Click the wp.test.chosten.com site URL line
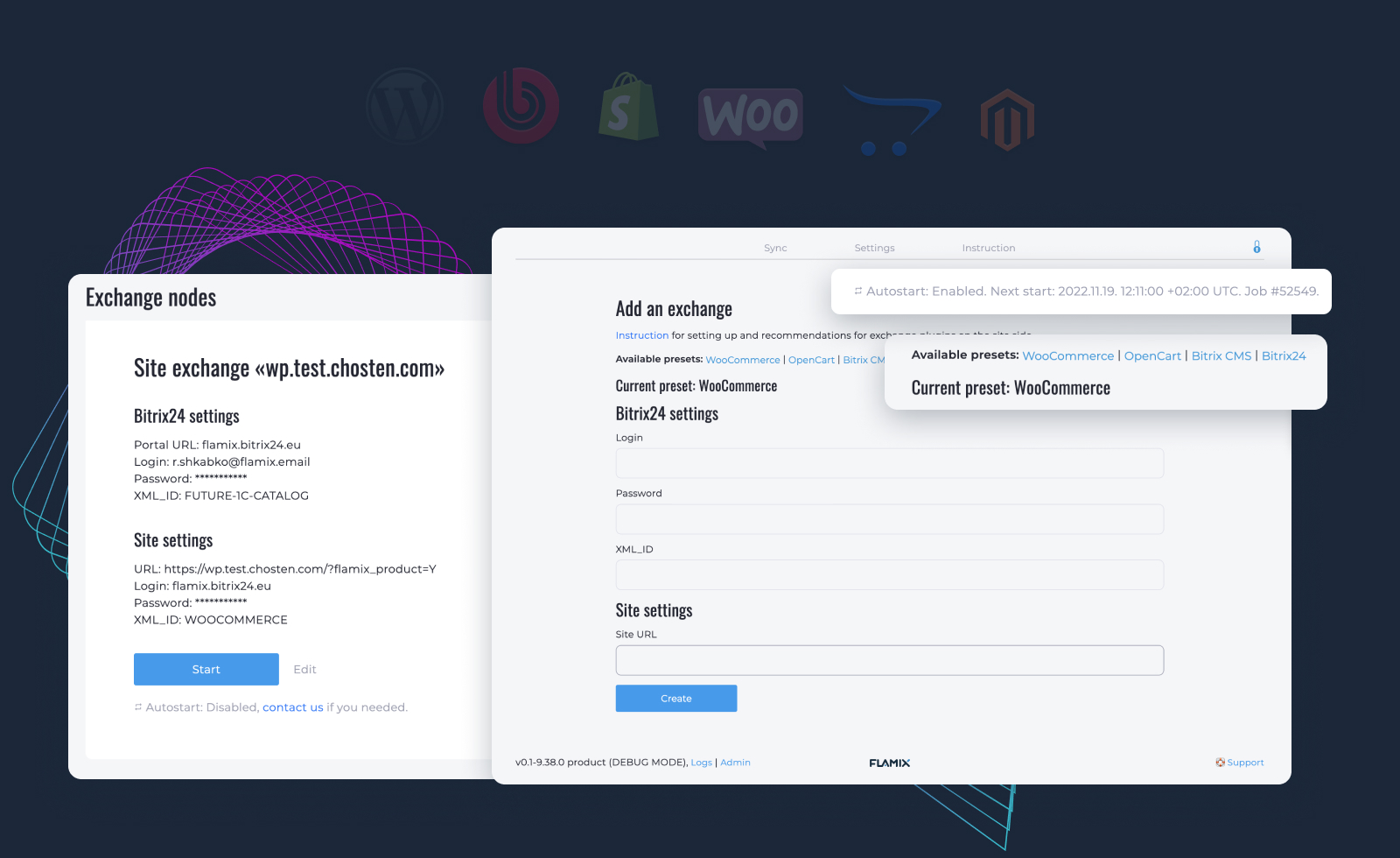The width and height of the screenshot is (1400, 858). click(285, 569)
